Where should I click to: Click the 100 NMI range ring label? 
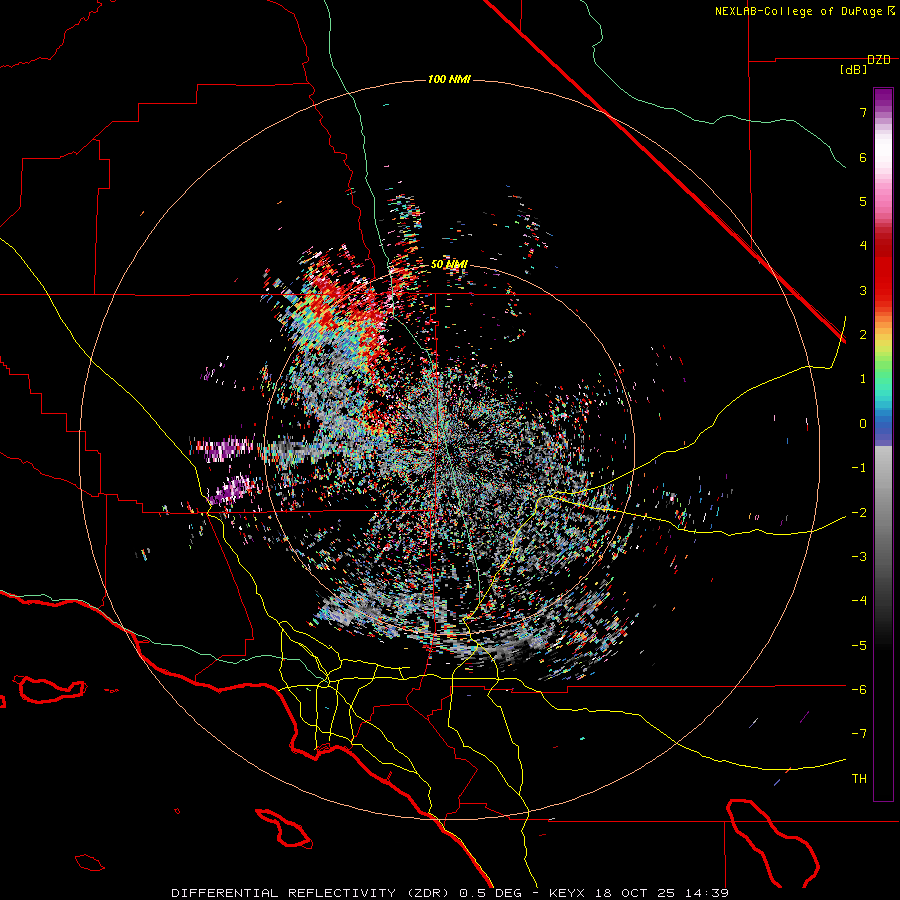coord(449,79)
